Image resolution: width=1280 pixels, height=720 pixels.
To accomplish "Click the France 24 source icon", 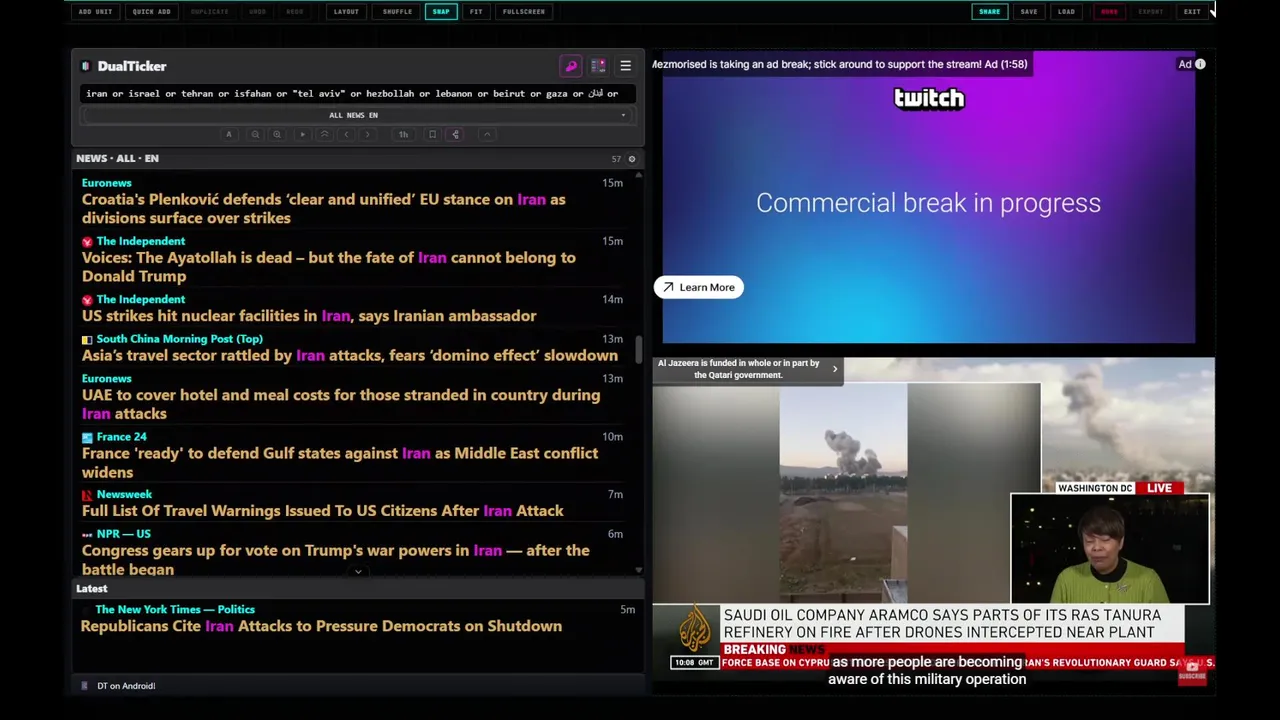I will (87, 437).
